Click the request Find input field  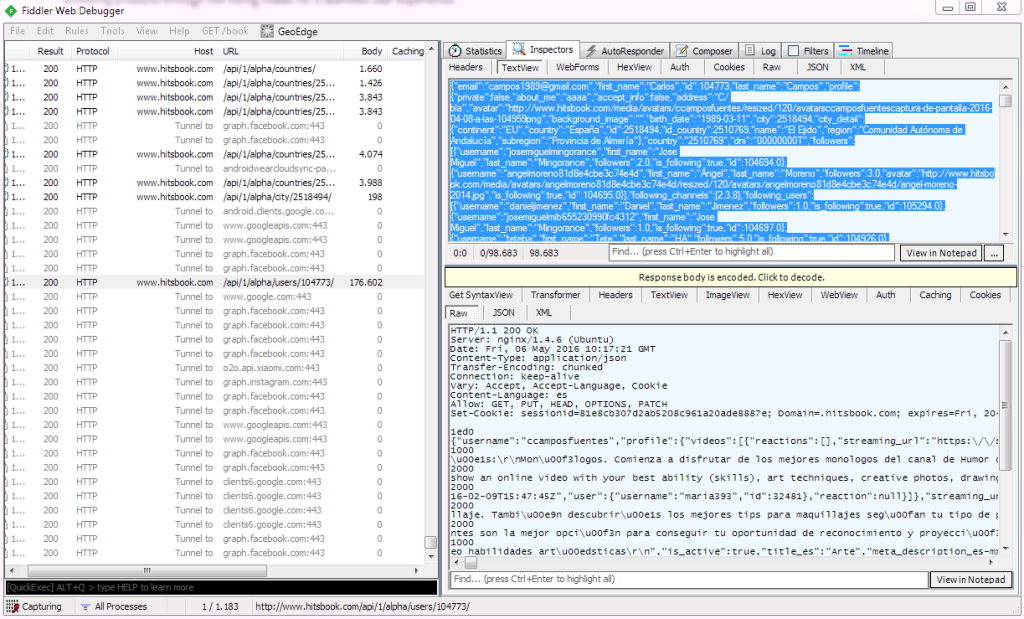coord(751,252)
